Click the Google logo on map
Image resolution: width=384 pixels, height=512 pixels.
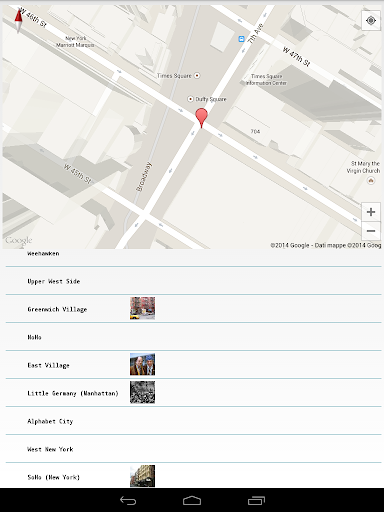[19, 241]
